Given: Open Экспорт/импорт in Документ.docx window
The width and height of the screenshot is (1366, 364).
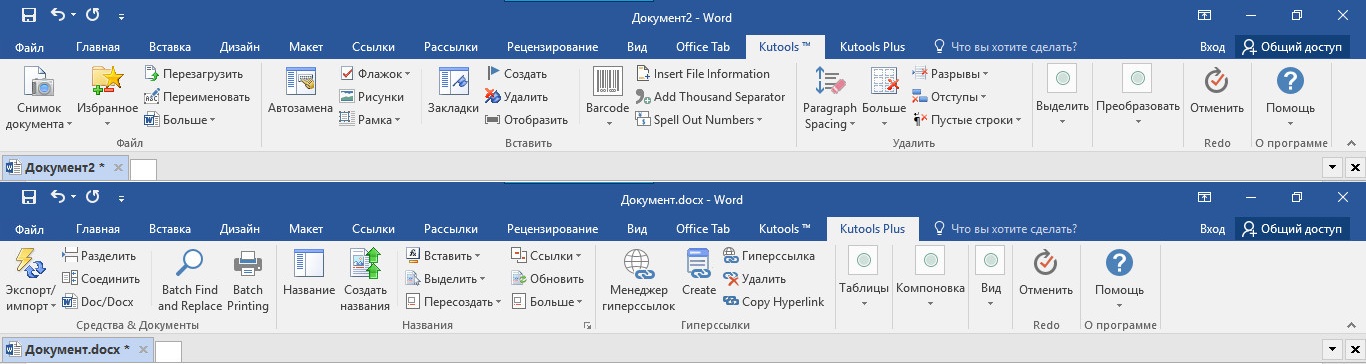Looking at the screenshot, I should 32,281.
